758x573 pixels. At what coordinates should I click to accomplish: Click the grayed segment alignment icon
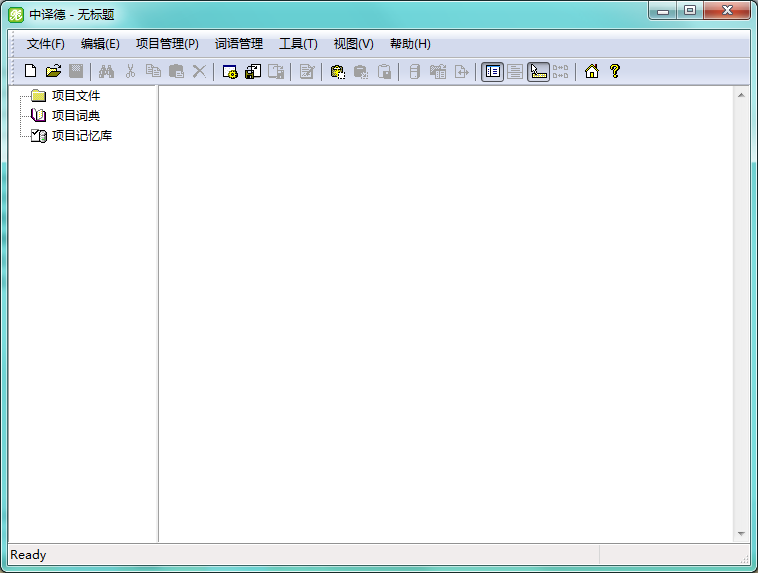[x=561, y=72]
